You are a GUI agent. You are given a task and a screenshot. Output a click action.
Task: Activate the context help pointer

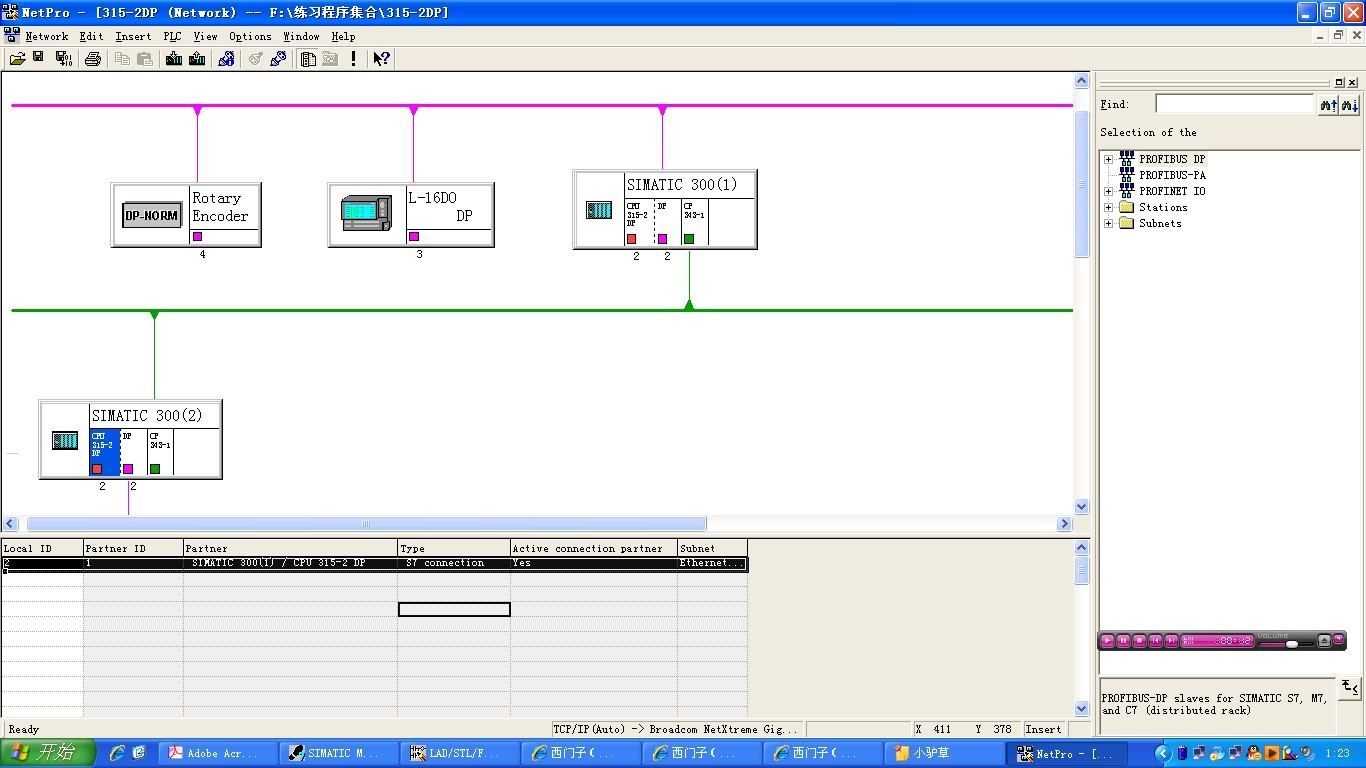coord(381,59)
